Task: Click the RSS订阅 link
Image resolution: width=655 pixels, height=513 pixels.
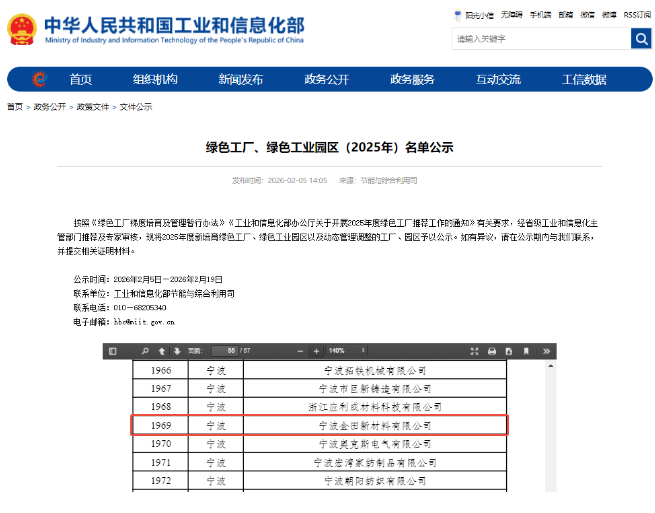Action: tap(637, 15)
